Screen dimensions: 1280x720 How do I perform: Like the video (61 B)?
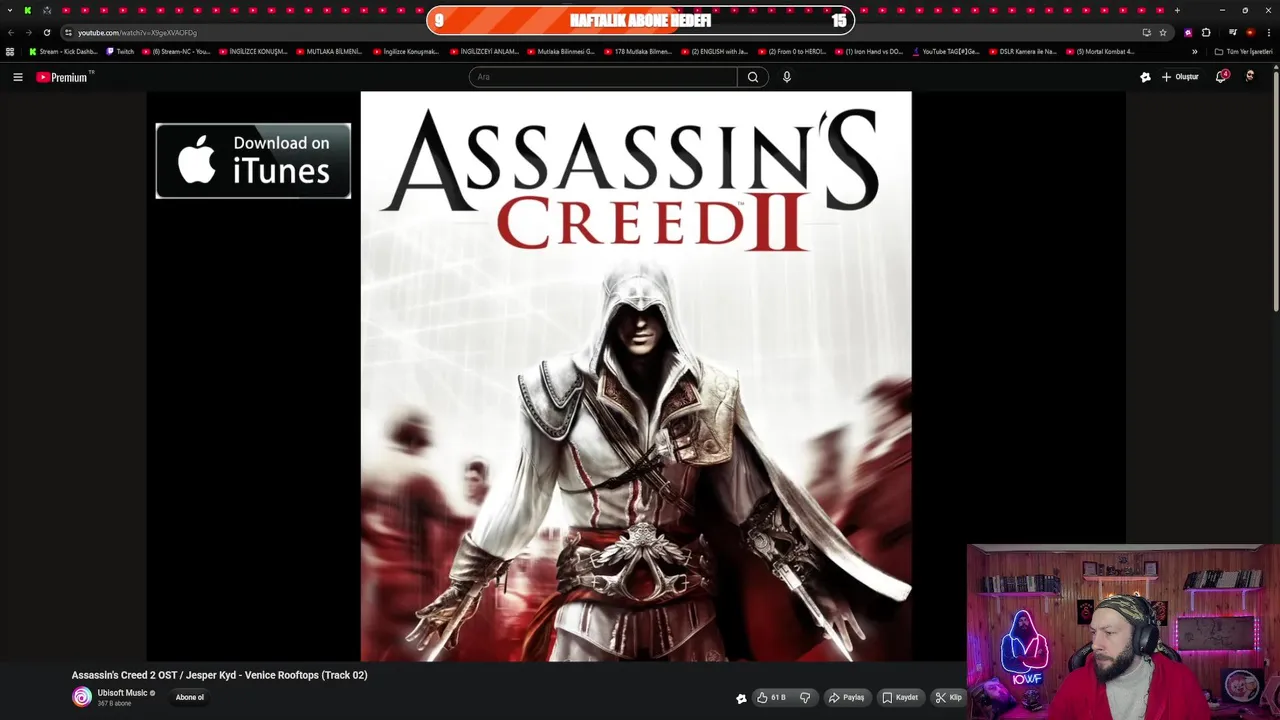tap(771, 698)
